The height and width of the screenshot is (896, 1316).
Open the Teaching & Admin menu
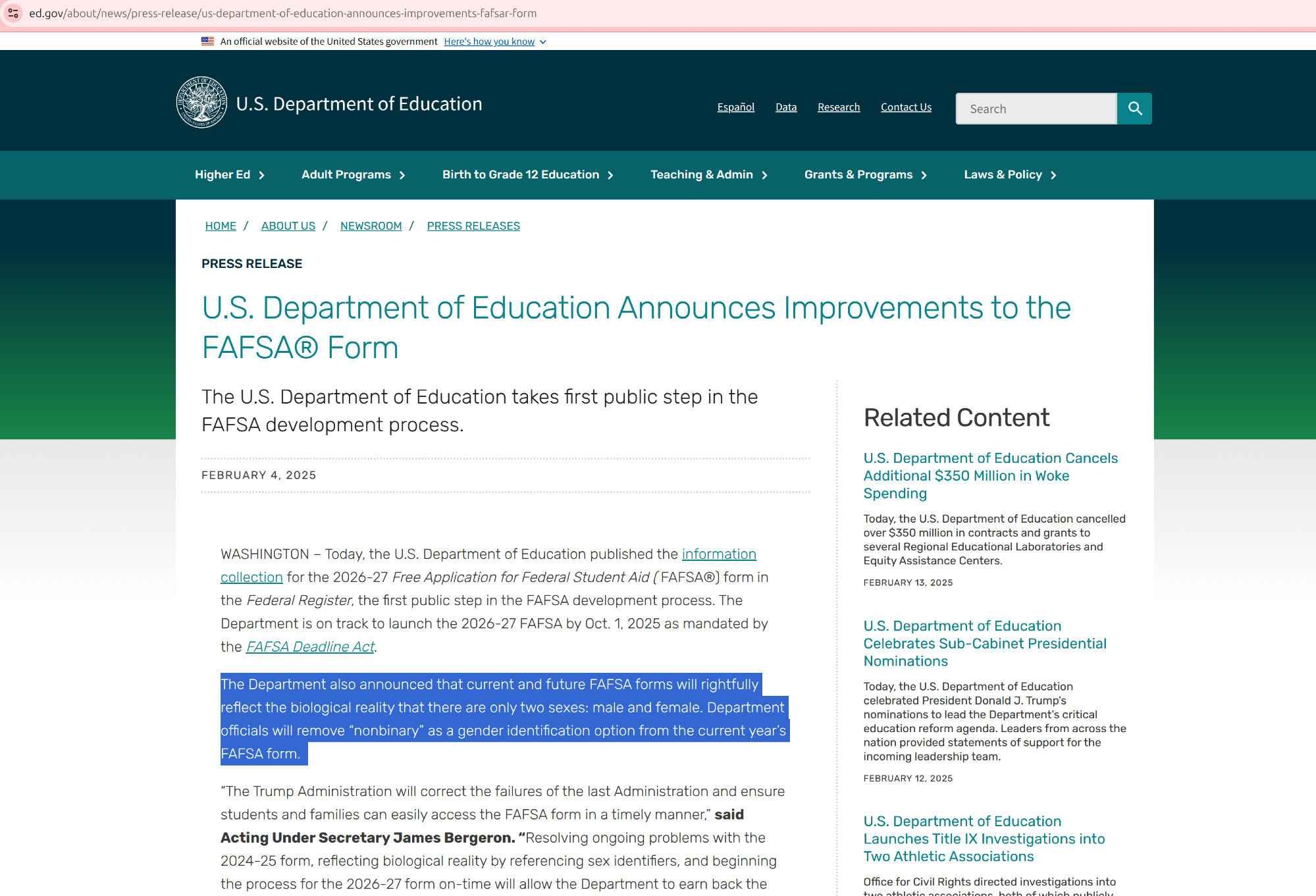click(709, 174)
